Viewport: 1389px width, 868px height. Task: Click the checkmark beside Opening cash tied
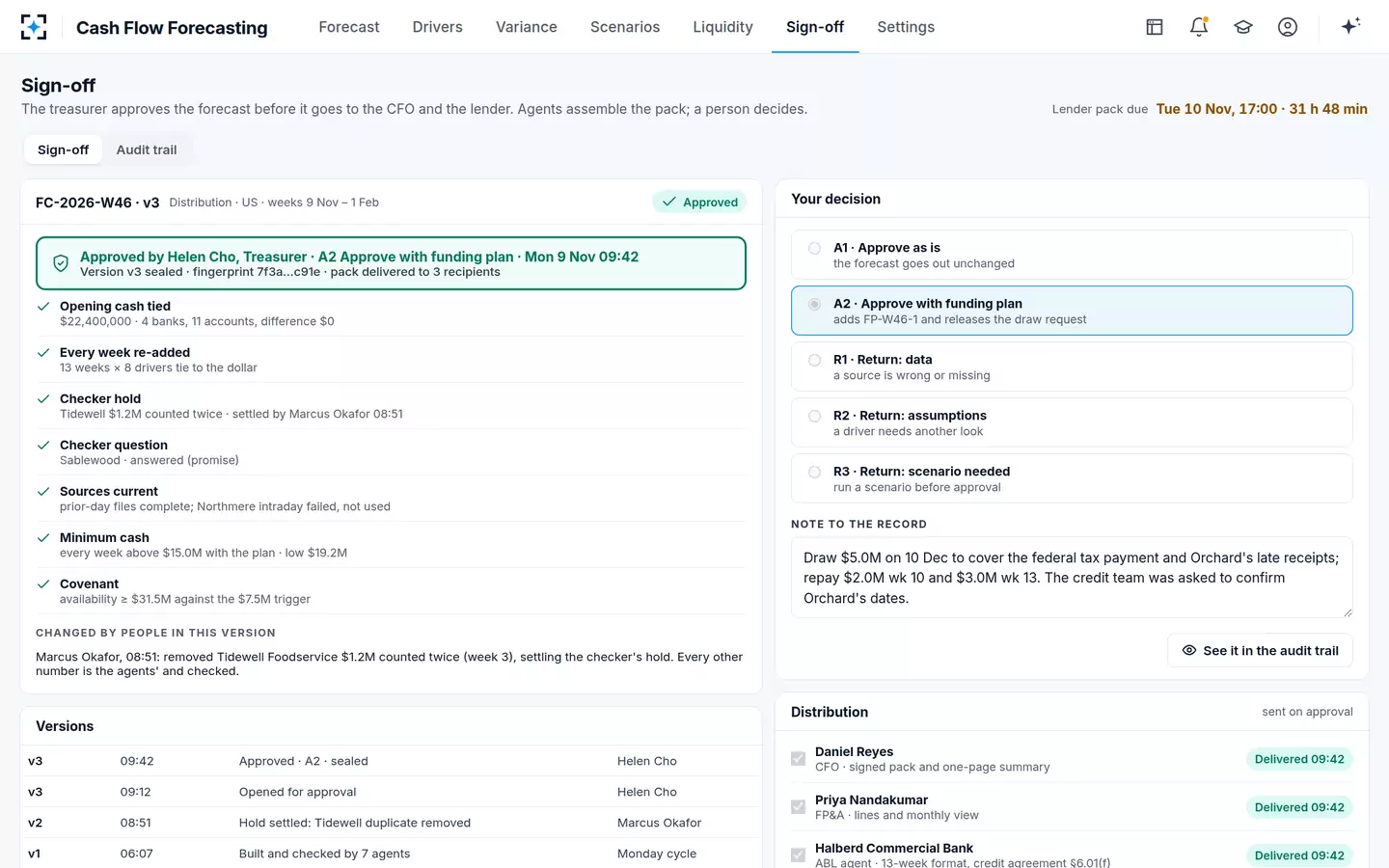coord(43,306)
